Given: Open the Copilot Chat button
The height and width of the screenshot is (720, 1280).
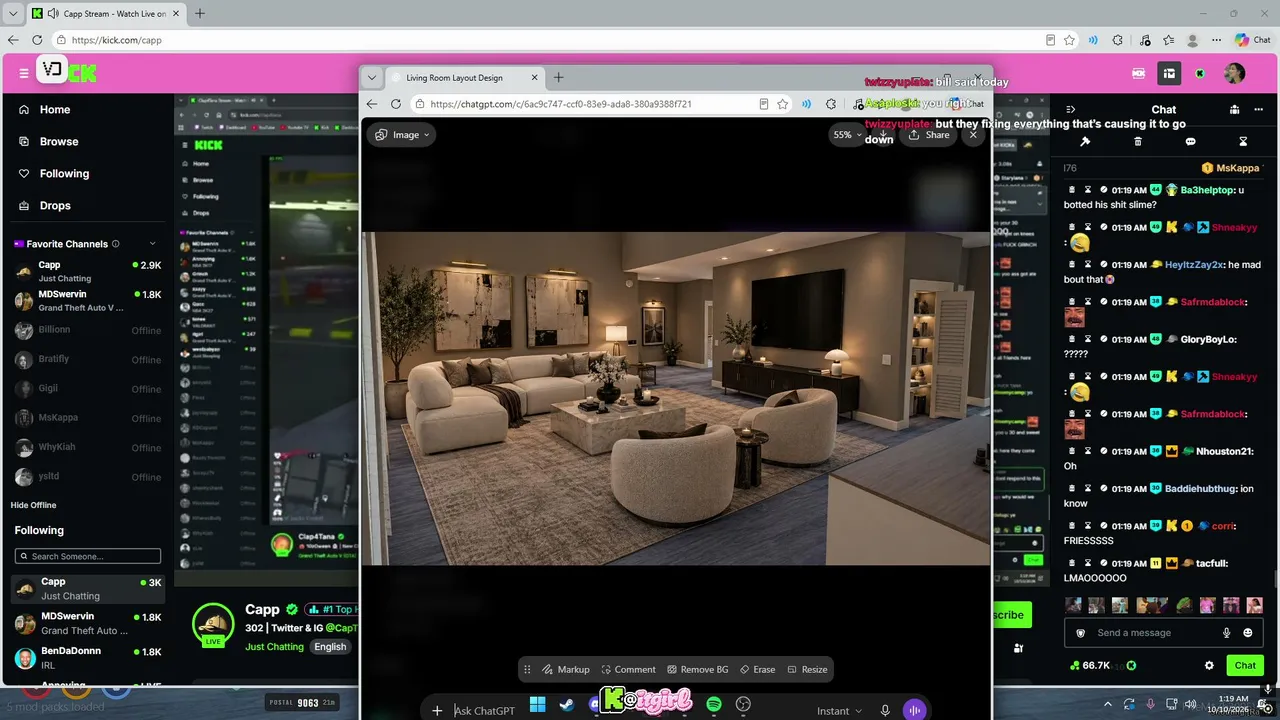Looking at the screenshot, I should (1252, 40).
